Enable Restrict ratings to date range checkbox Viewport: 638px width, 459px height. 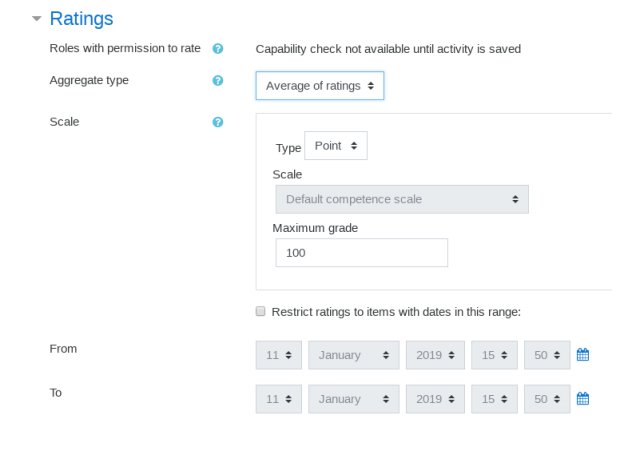260,311
